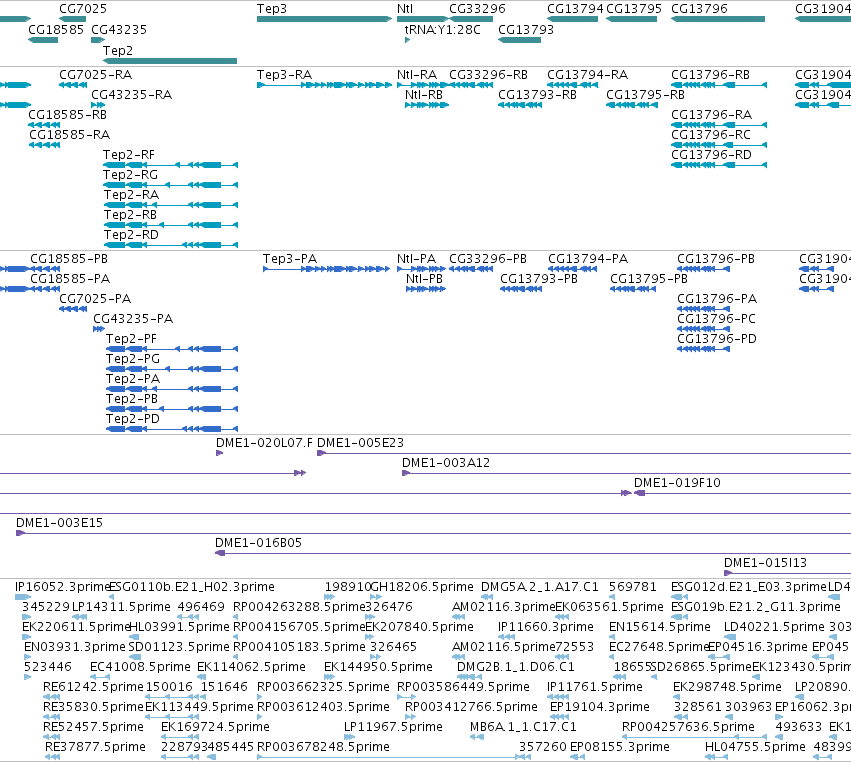
Task: Select EST EK207840.5prime
Action: click(420, 627)
